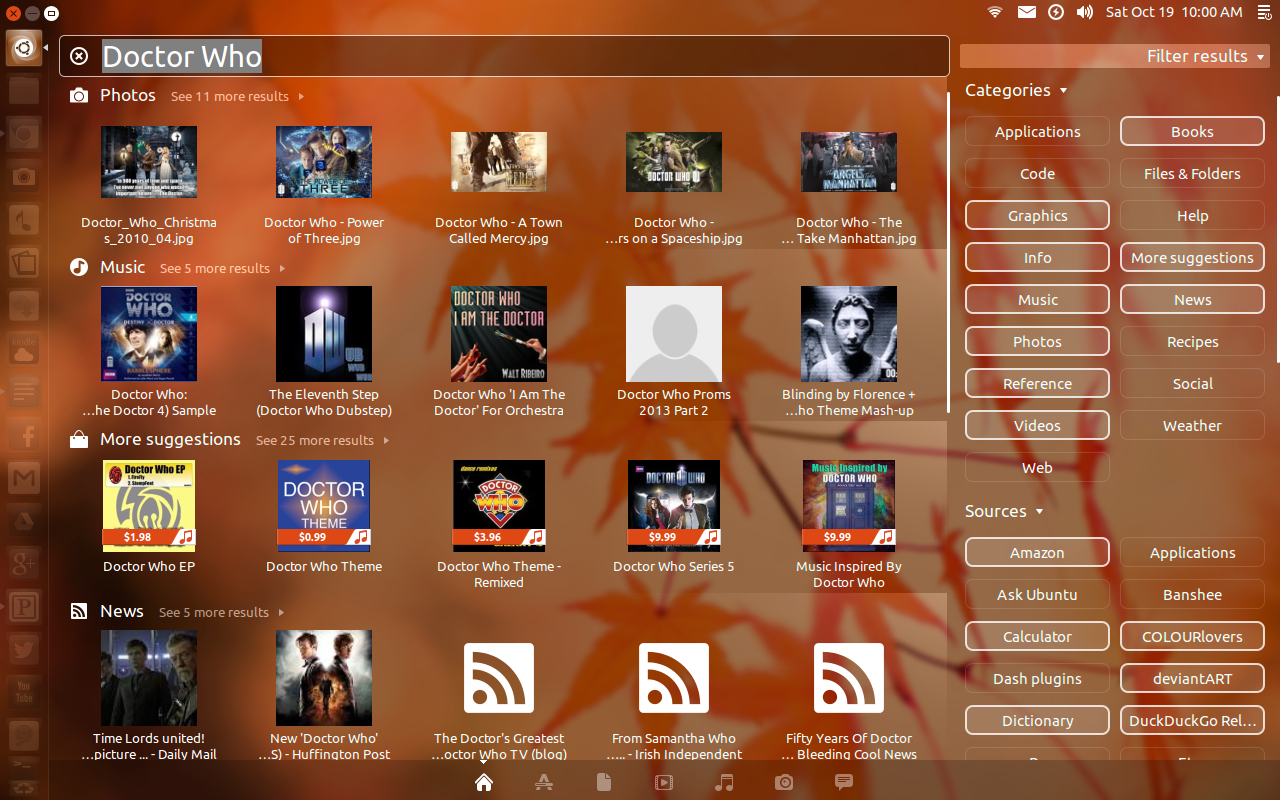Open the session menu indicator
This screenshot has height=800, width=1280.
1263,12
